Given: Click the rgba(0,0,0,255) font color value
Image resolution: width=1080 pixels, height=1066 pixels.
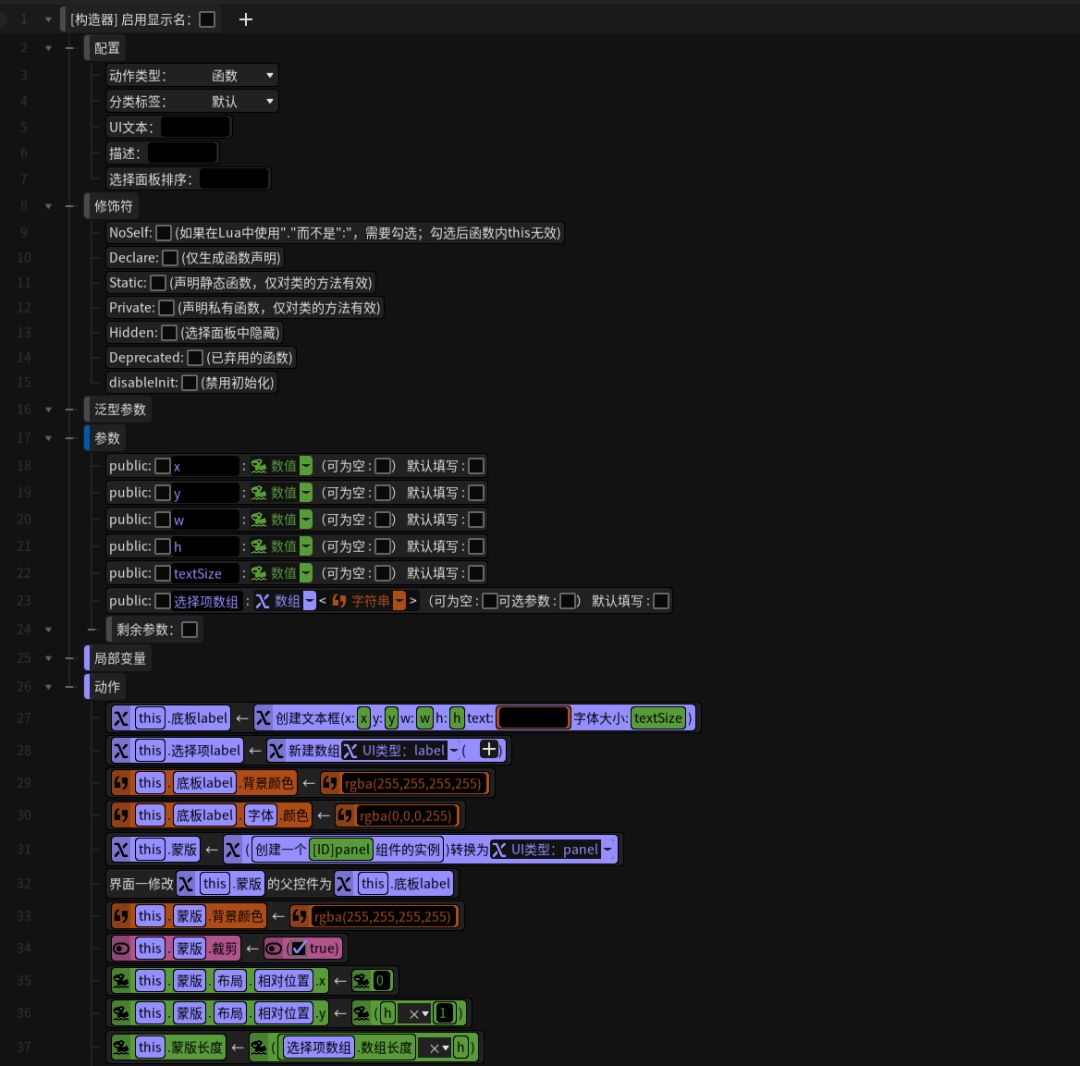Looking at the screenshot, I should click(400, 815).
